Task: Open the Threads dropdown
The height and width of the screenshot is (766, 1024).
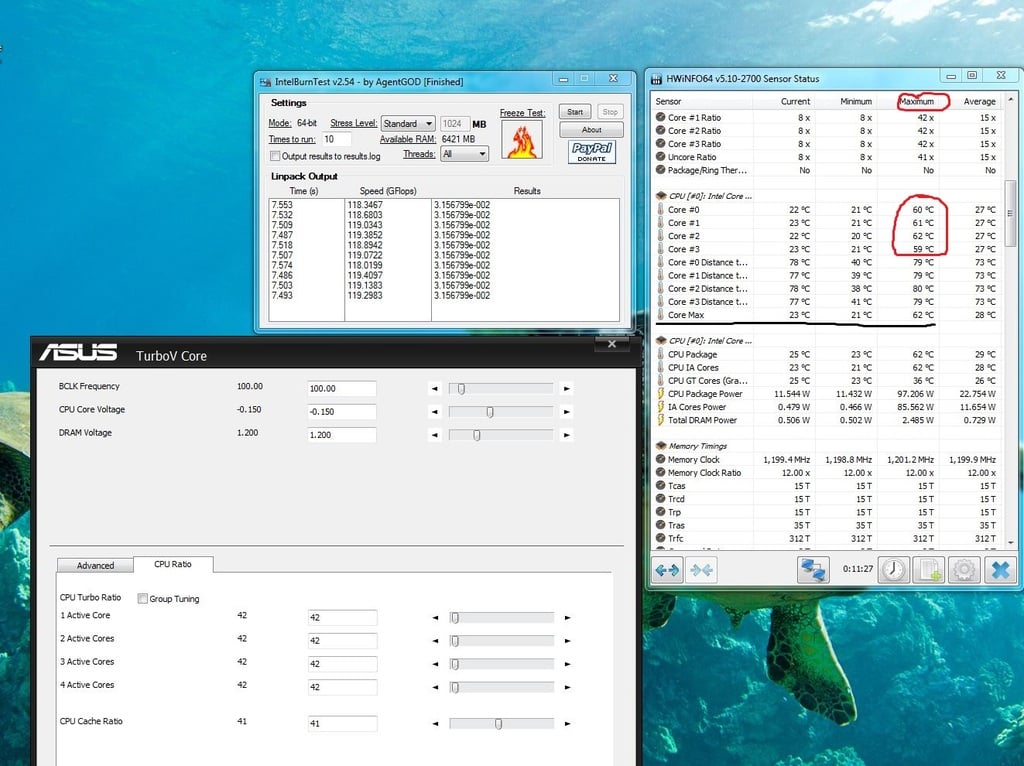Action: tap(464, 154)
